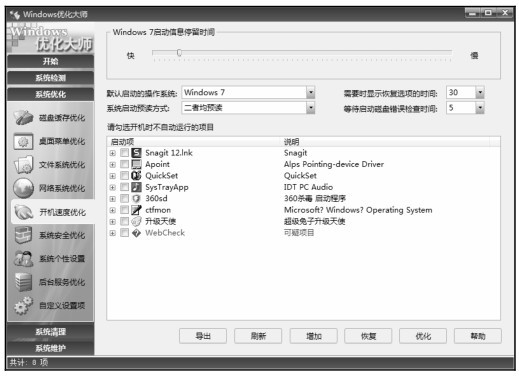Open 网络系统优化 globe icon

pos(23,188)
